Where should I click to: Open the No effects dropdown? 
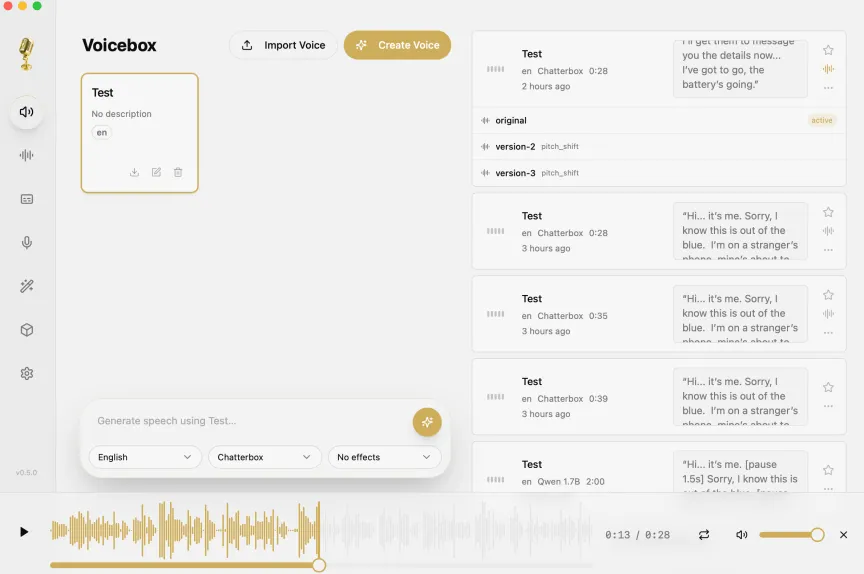[384, 457]
